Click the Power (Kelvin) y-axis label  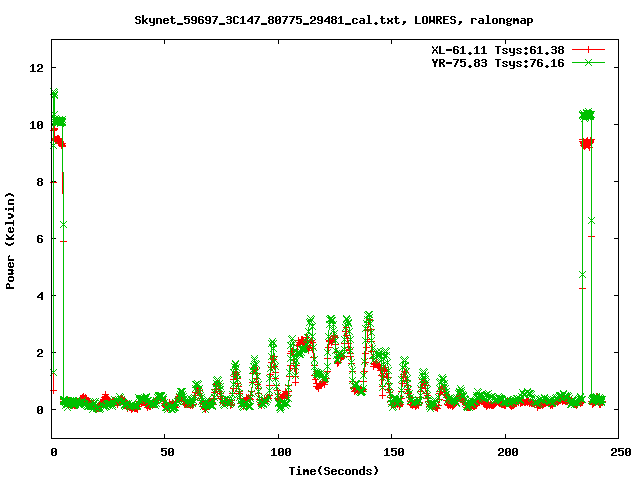(10, 241)
